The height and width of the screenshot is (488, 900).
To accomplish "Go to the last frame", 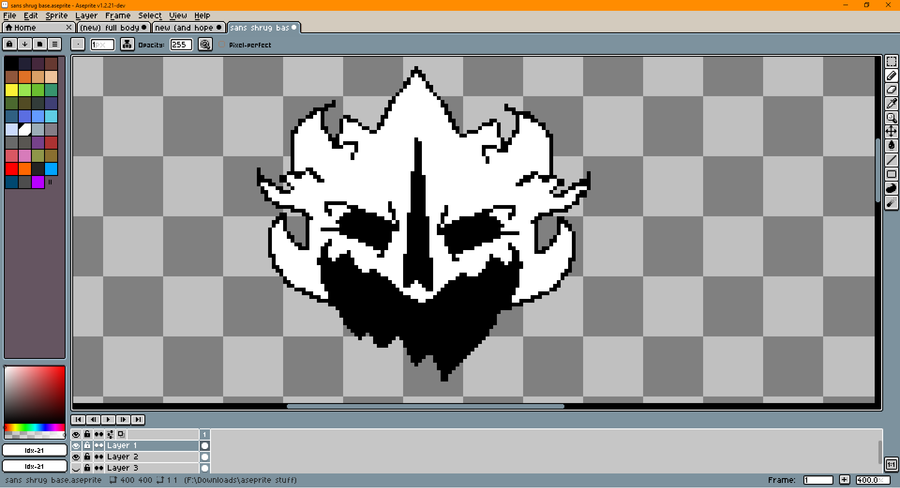I will point(138,420).
